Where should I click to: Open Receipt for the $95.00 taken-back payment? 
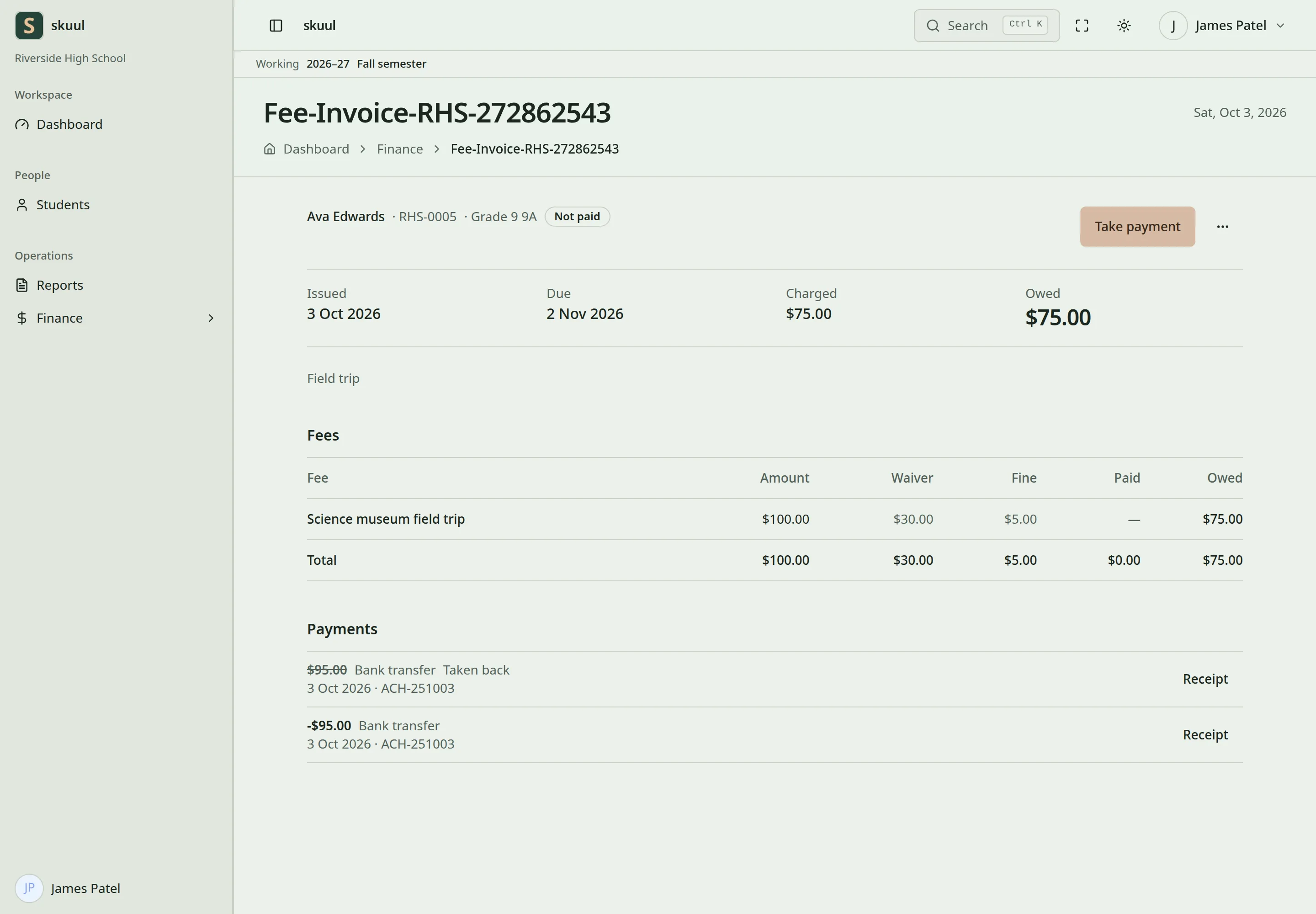(x=1205, y=679)
